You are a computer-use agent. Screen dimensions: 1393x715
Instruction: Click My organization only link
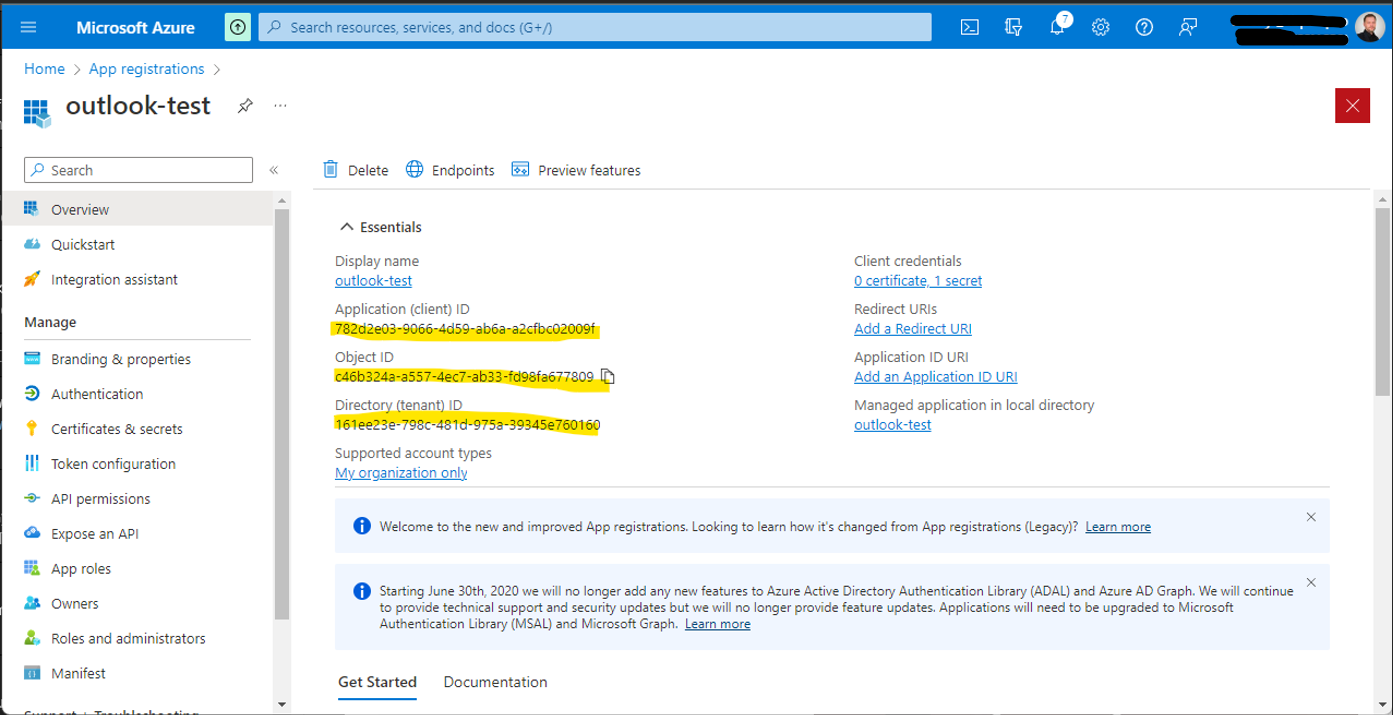[401, 473]
